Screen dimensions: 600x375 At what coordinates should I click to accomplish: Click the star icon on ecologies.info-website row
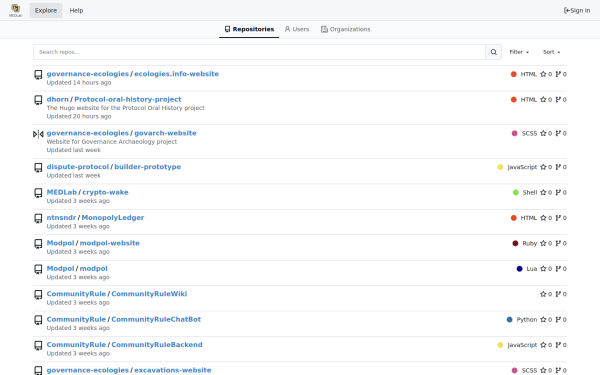543,74
